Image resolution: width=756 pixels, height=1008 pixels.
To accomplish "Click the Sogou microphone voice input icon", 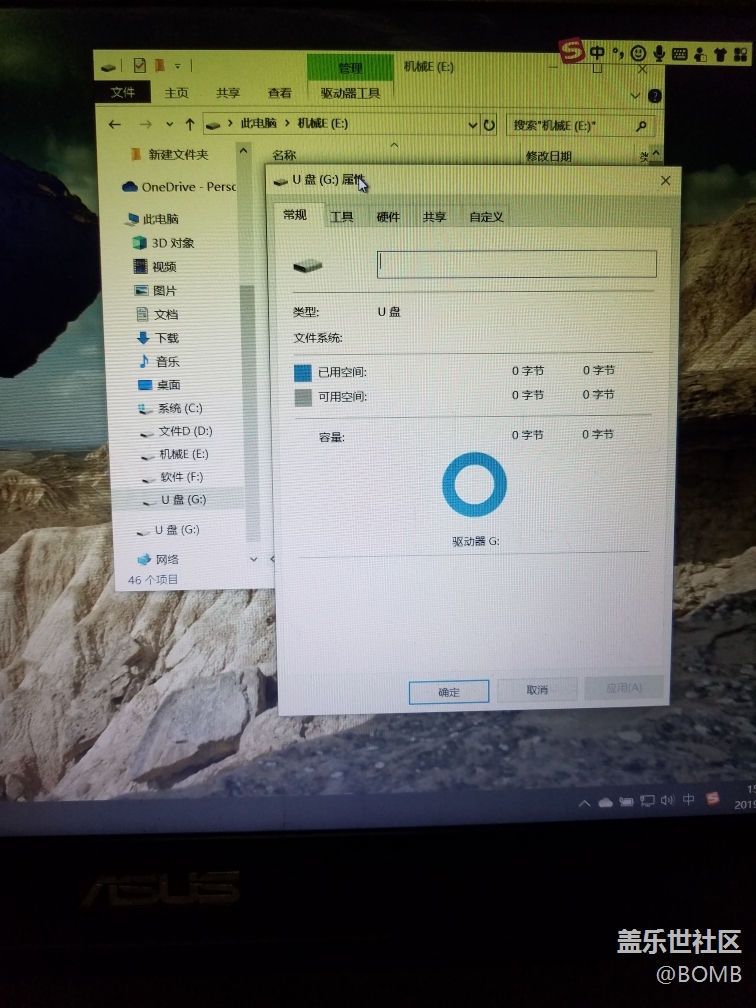I will tap(659, 53).
